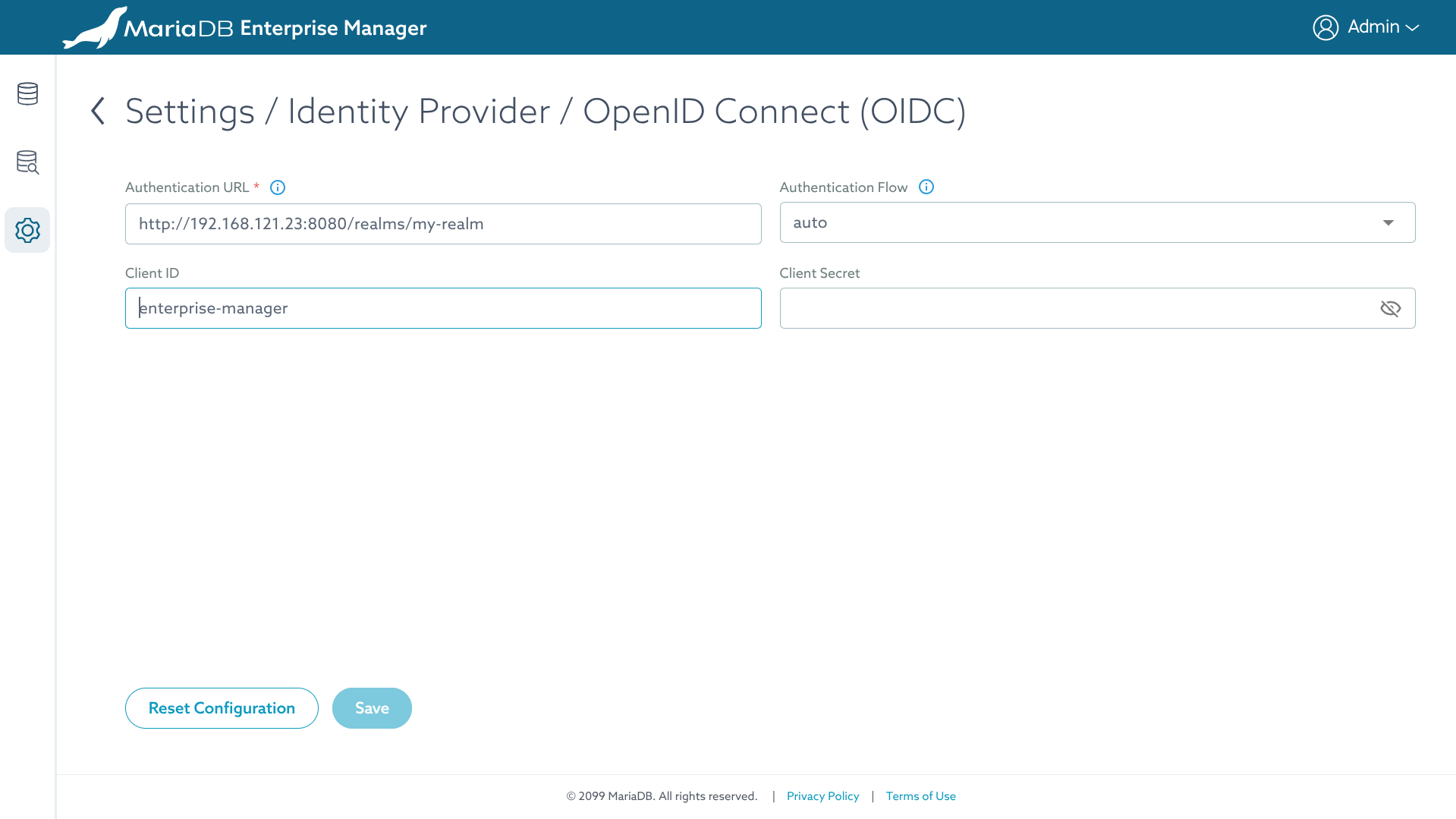Select the Settings gear in sidebar
1456x819 pixels.
pos(27,230)
